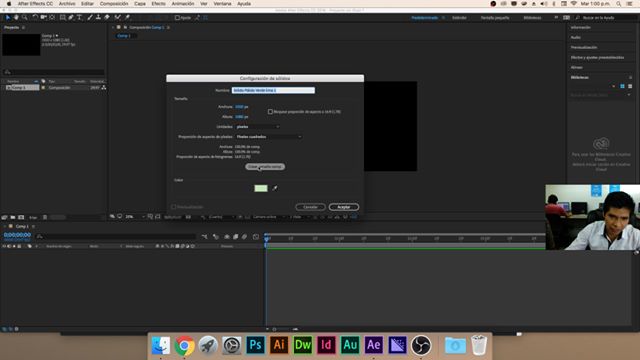This screenshot has width=640, height=360.
Task: Enable the Ajuste snapping checkbox
Action: 177,18
